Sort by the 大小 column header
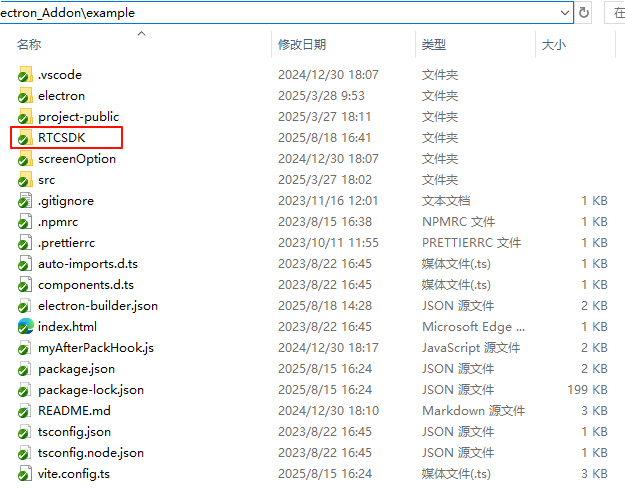This screenshot has width=625, height=491. point(553,45)
